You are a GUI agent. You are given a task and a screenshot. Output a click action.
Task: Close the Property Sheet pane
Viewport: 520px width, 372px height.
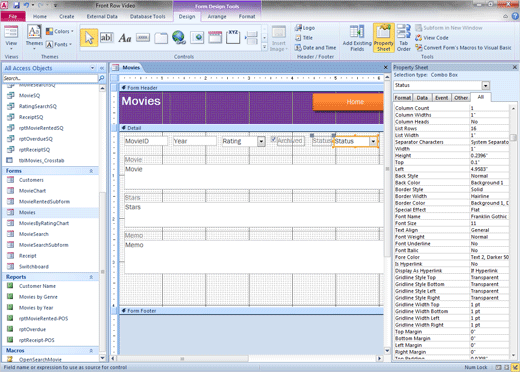pyautogui.click(x=515, y=67)
